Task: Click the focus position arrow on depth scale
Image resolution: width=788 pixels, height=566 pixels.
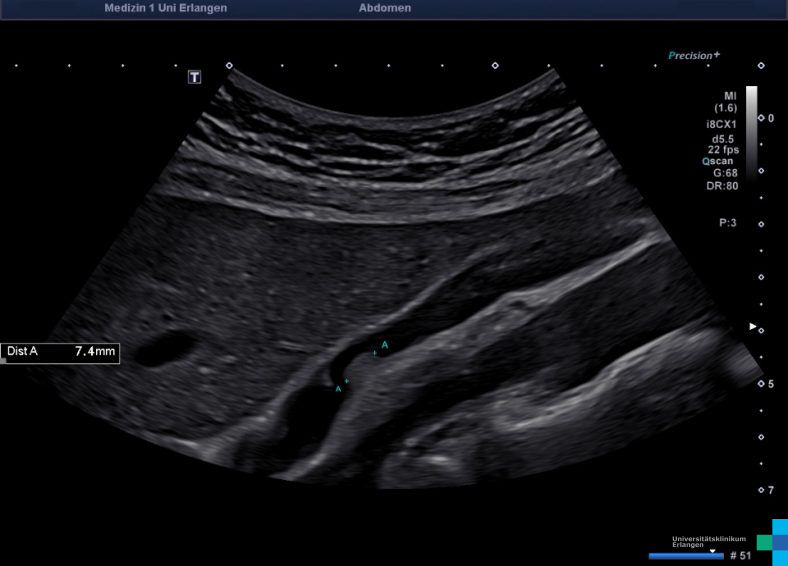Action: point(754,326)
